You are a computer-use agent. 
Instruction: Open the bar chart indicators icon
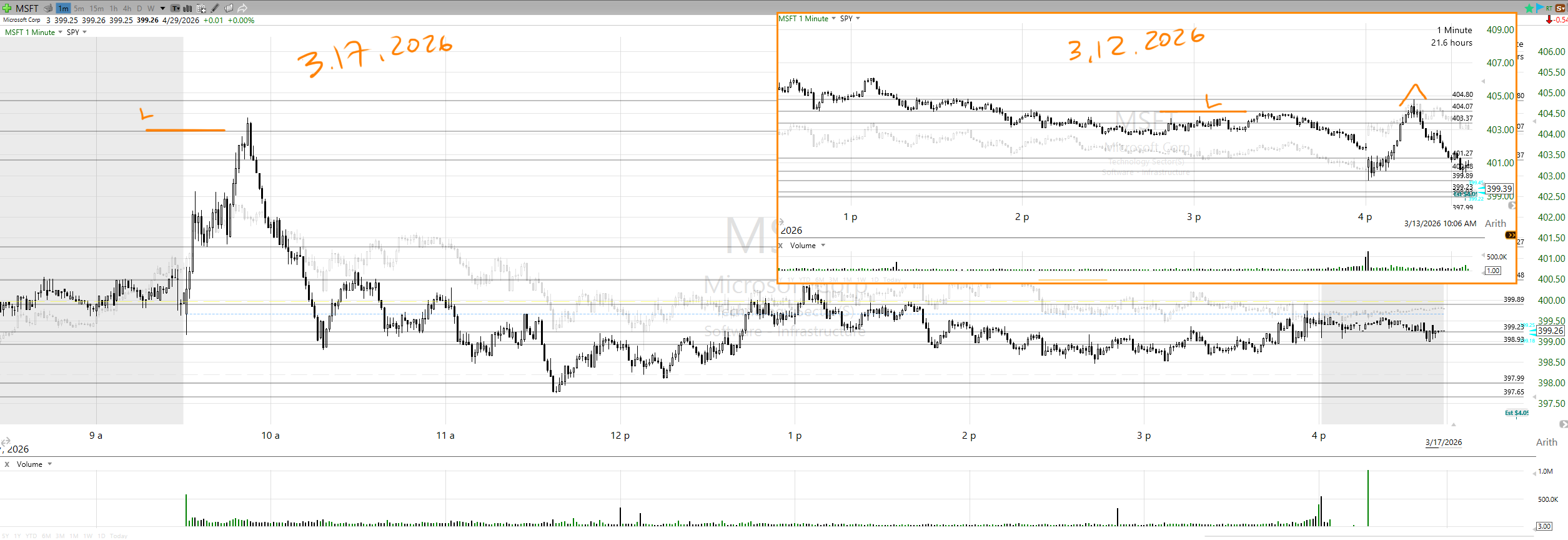187,8
